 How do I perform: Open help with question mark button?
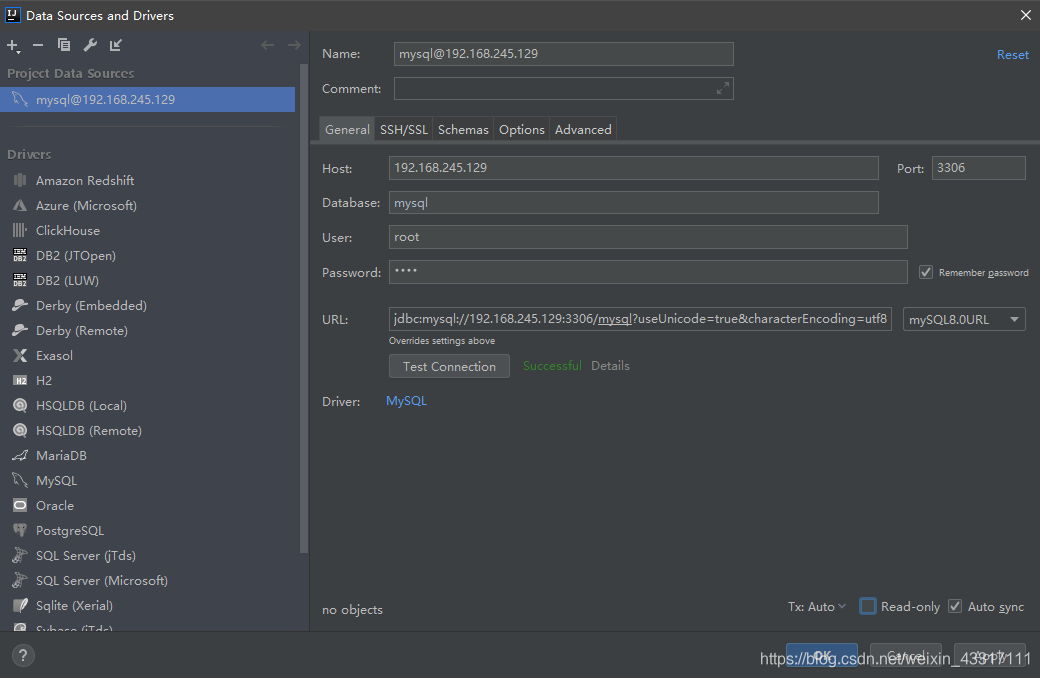click(x=23, y=655)
